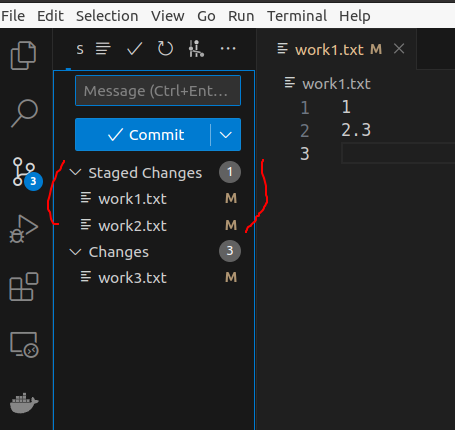Open the Edit menu

point(50,16)
